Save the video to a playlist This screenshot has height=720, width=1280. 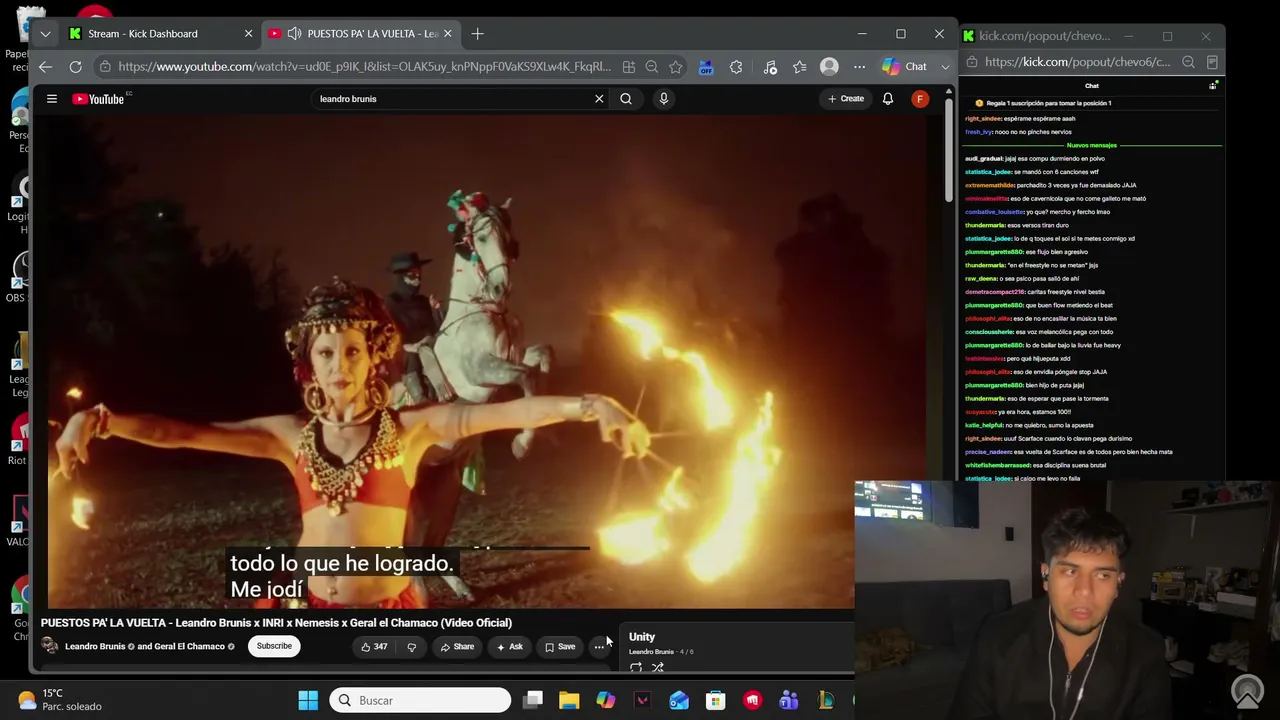click(x=559, y=647)
